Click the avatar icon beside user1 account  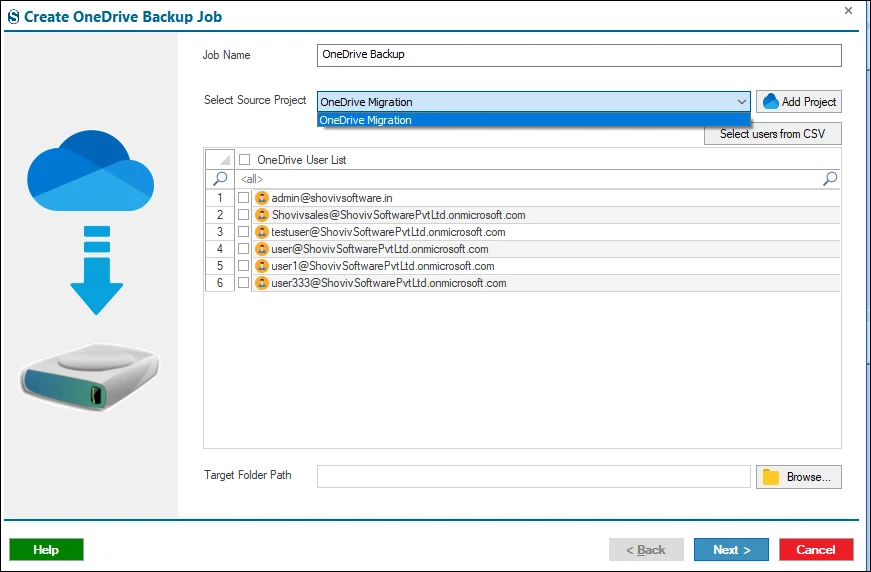pos(262,266)
